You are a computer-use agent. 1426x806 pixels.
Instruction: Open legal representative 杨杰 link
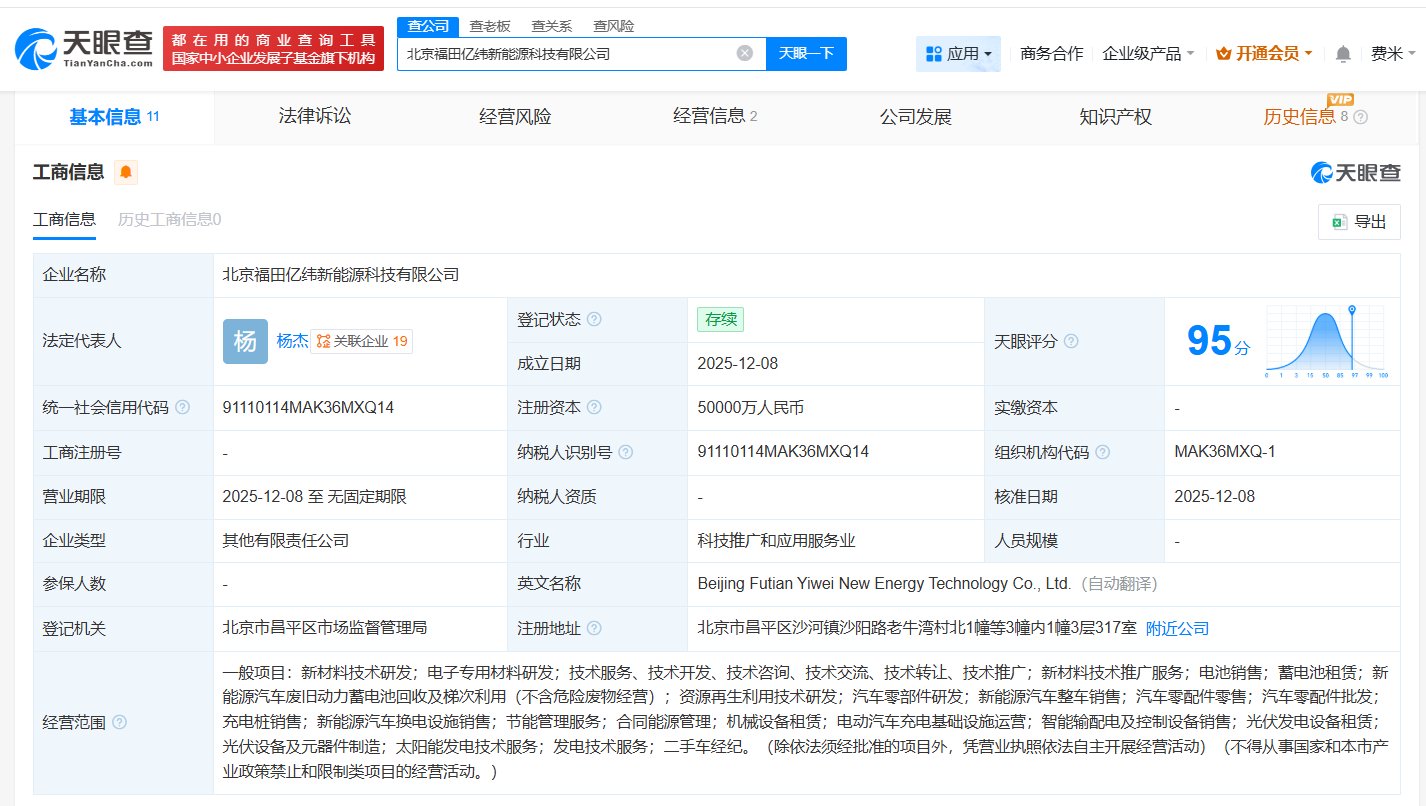click(292, 341)
